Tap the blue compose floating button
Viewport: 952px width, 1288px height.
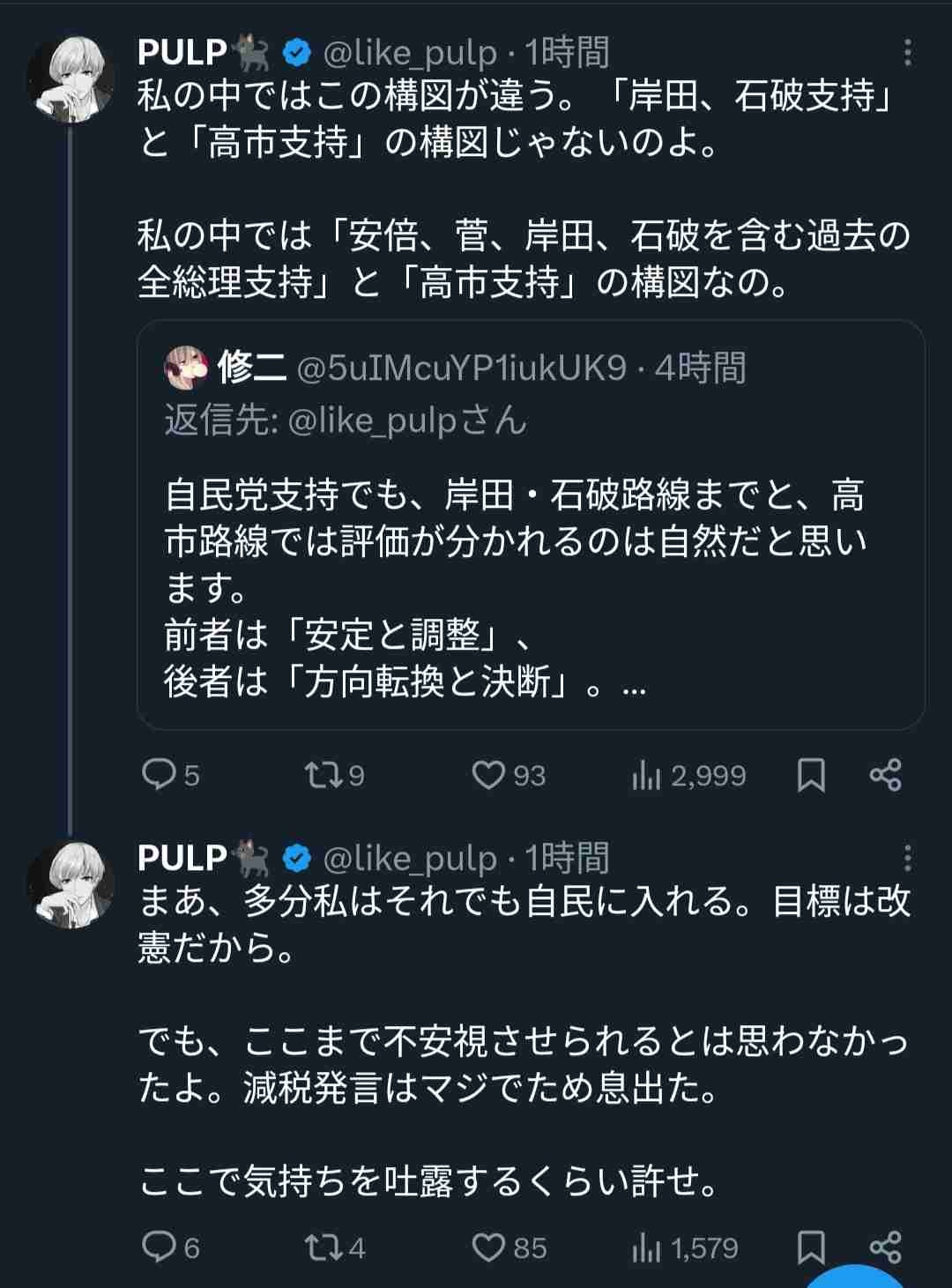[855, 1278]
